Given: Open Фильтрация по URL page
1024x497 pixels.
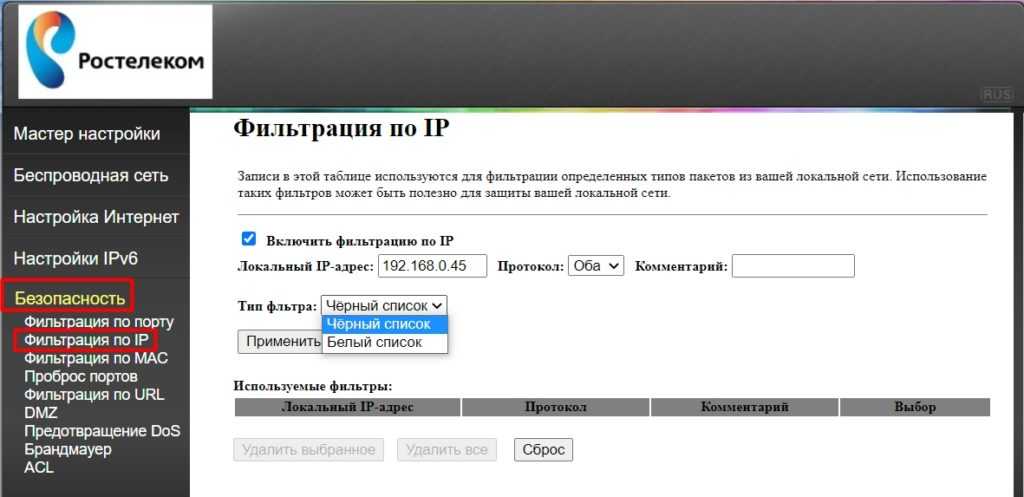Looking at the screenshot, I should tap(94, 395).
